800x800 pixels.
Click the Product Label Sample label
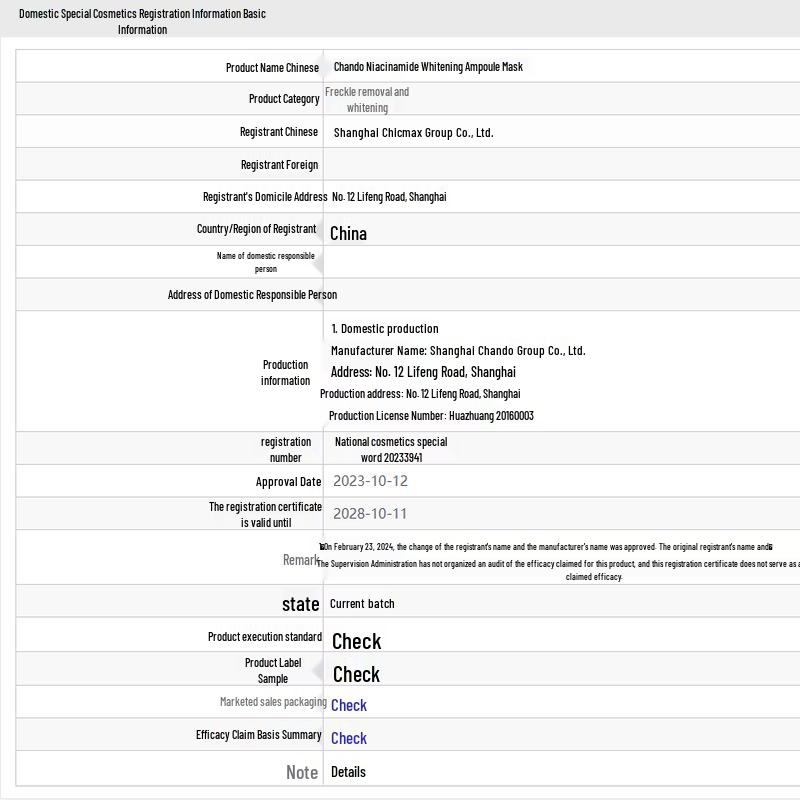[272, 670]
